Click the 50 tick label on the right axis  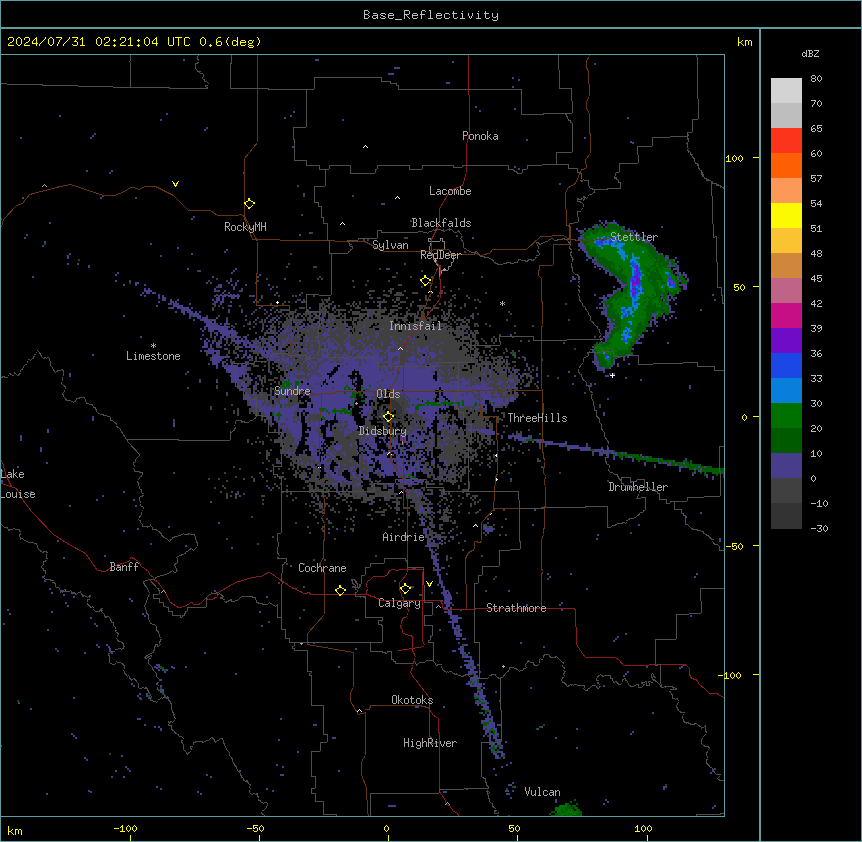[739, 287]
